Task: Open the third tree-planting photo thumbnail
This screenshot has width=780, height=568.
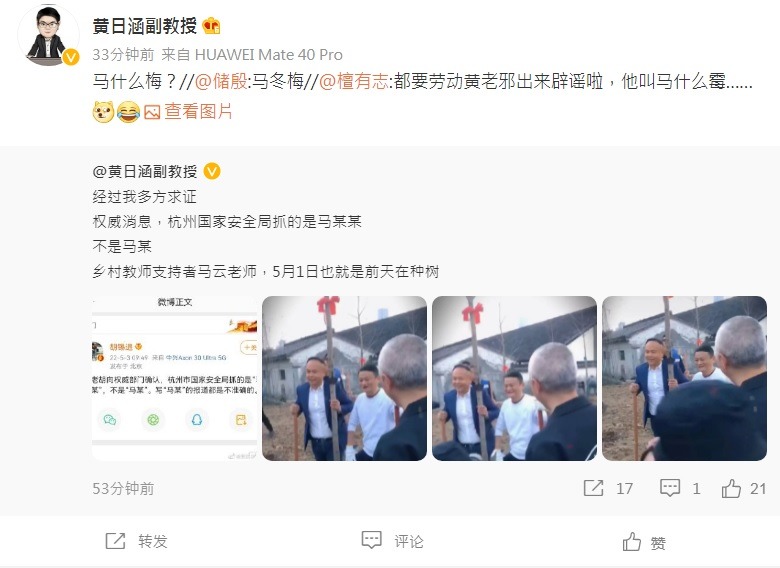Action: [x=514, y=378]
